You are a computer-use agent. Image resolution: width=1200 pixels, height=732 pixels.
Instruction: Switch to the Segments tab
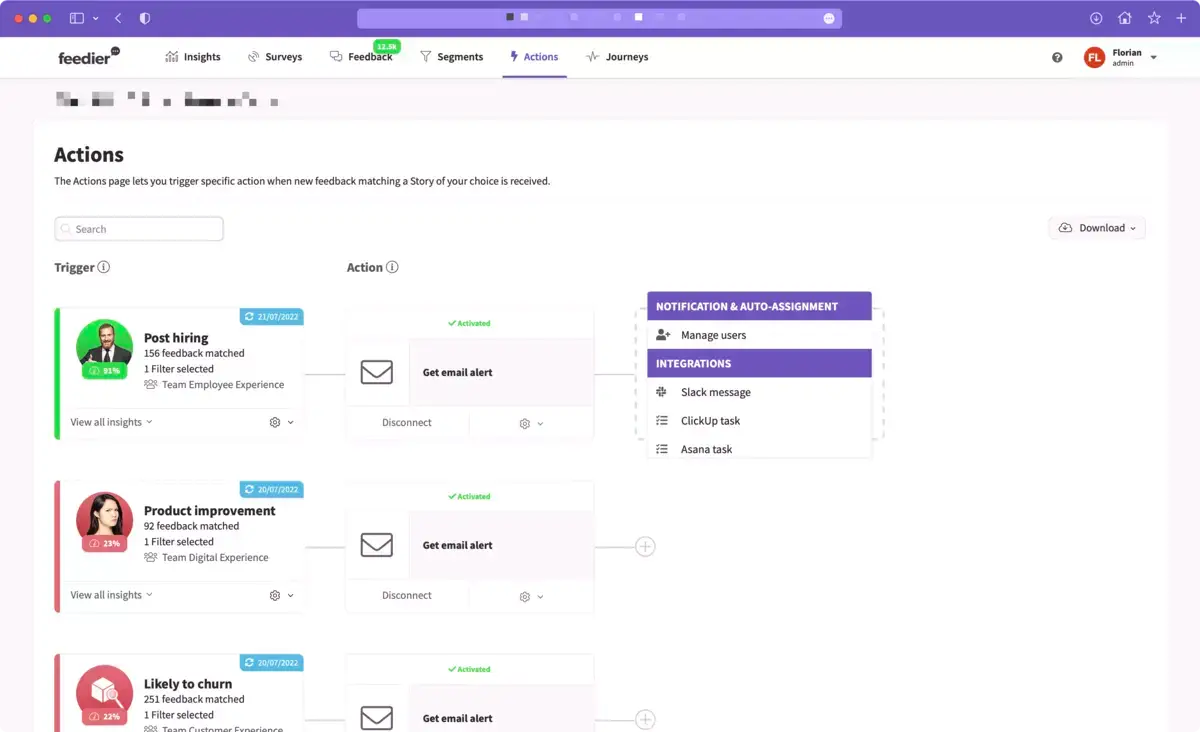(451, 57)
